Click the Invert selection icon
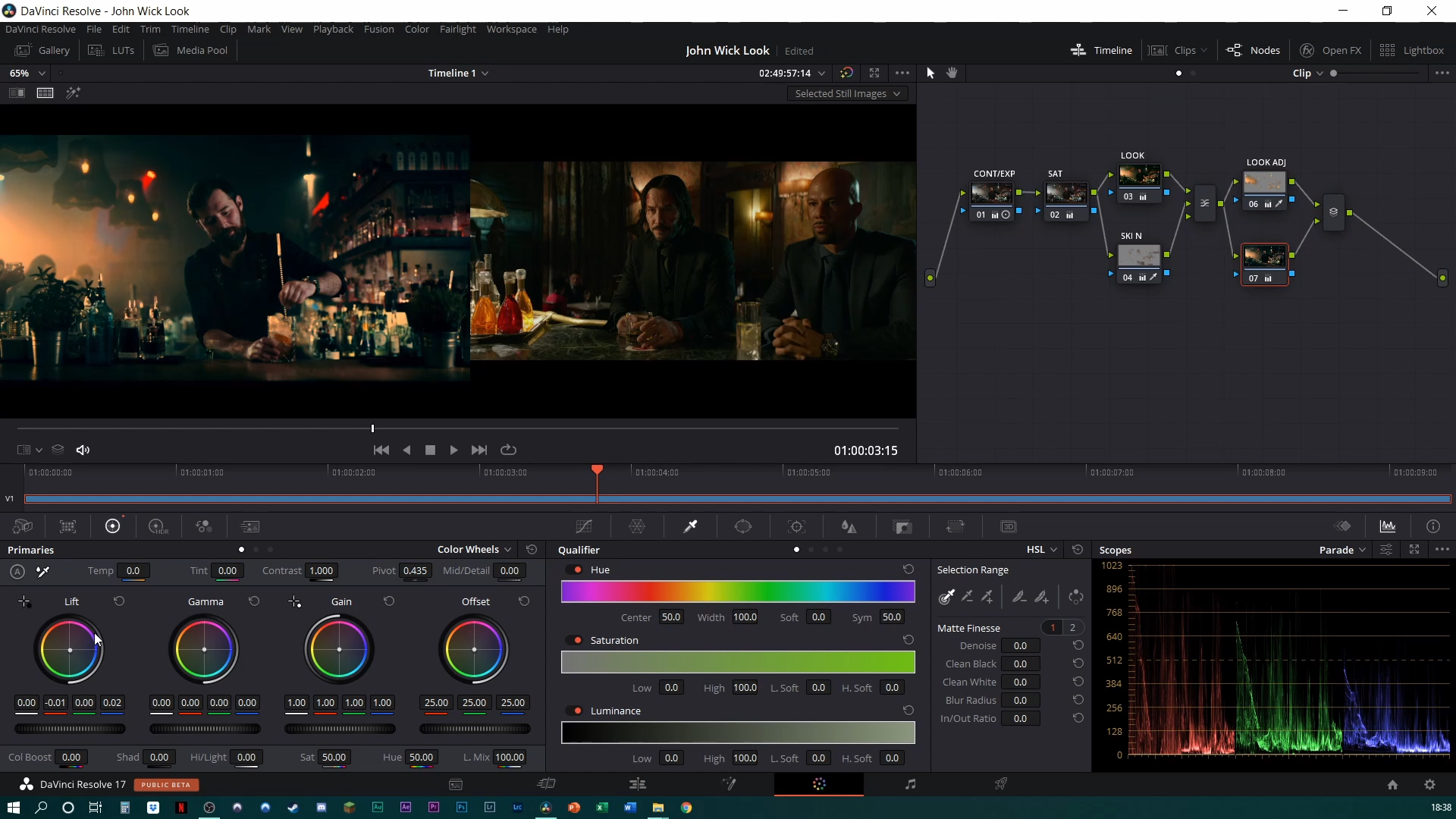Screen dimensions: 1456x819 click(1075, 597)
